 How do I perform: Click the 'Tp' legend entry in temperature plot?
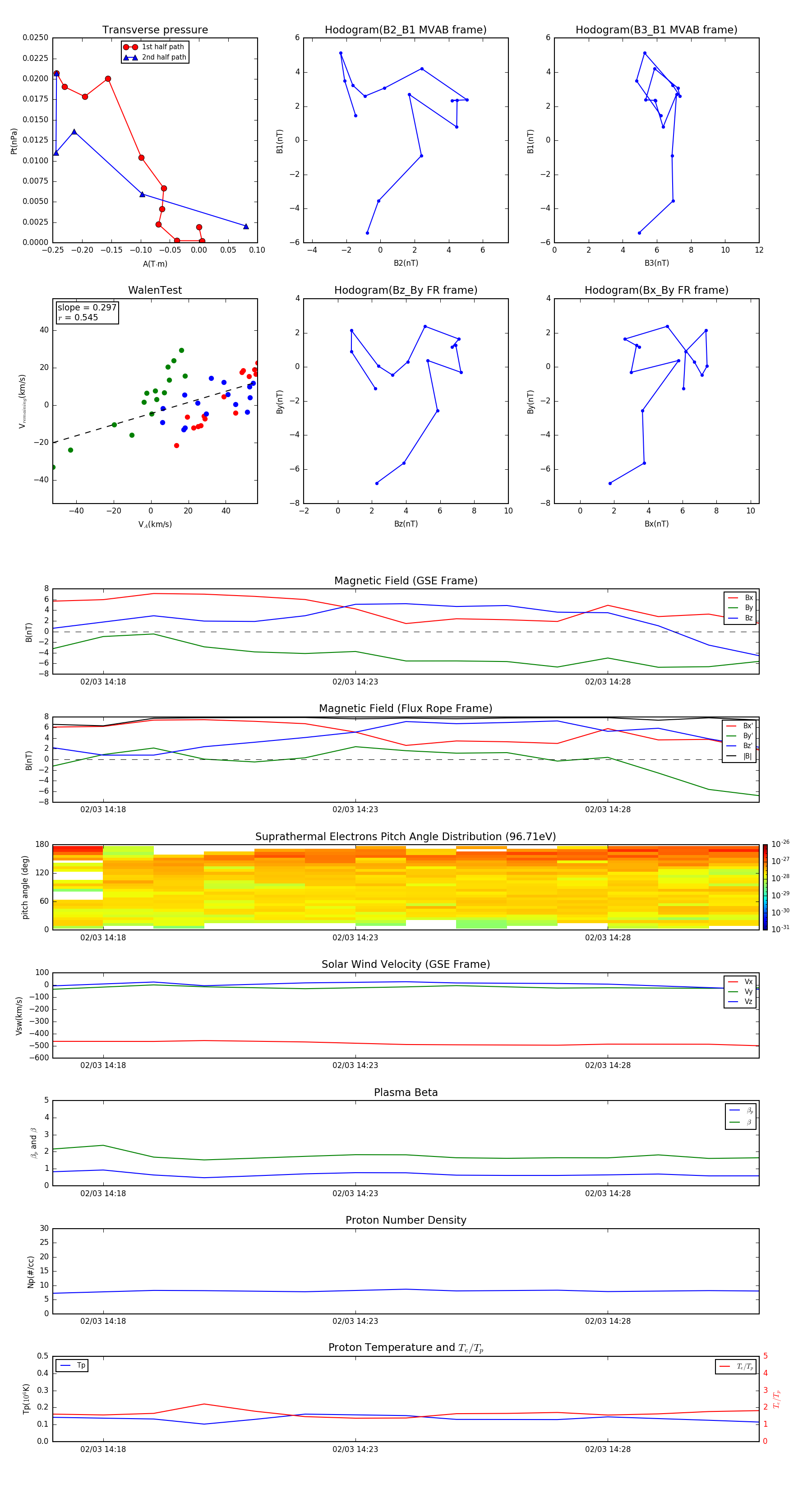(72, 1366)
